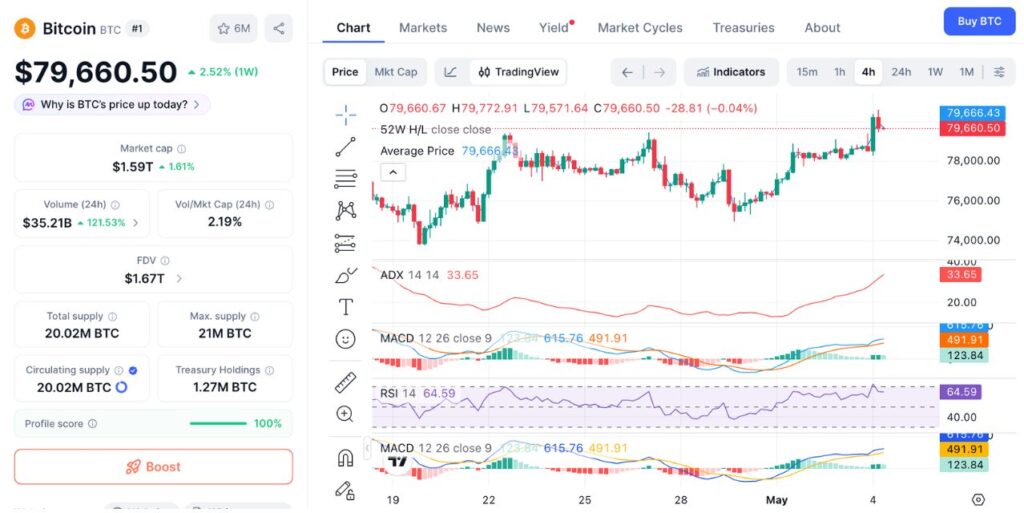Click Market cap info icon
The width and height of the screenshot is (1024, 513).
pyautogui.click(x=182, y=149)
